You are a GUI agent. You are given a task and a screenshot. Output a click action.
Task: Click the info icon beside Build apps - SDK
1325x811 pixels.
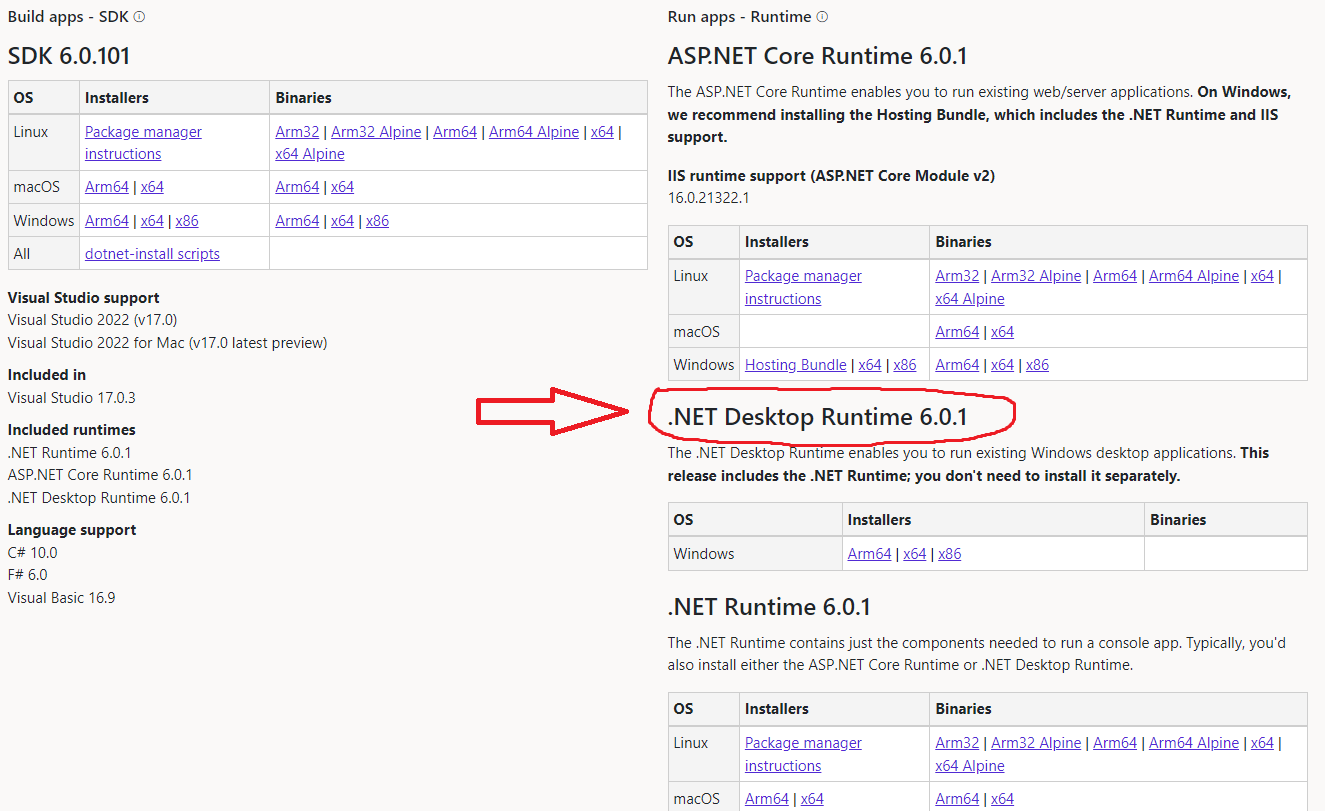139,17
